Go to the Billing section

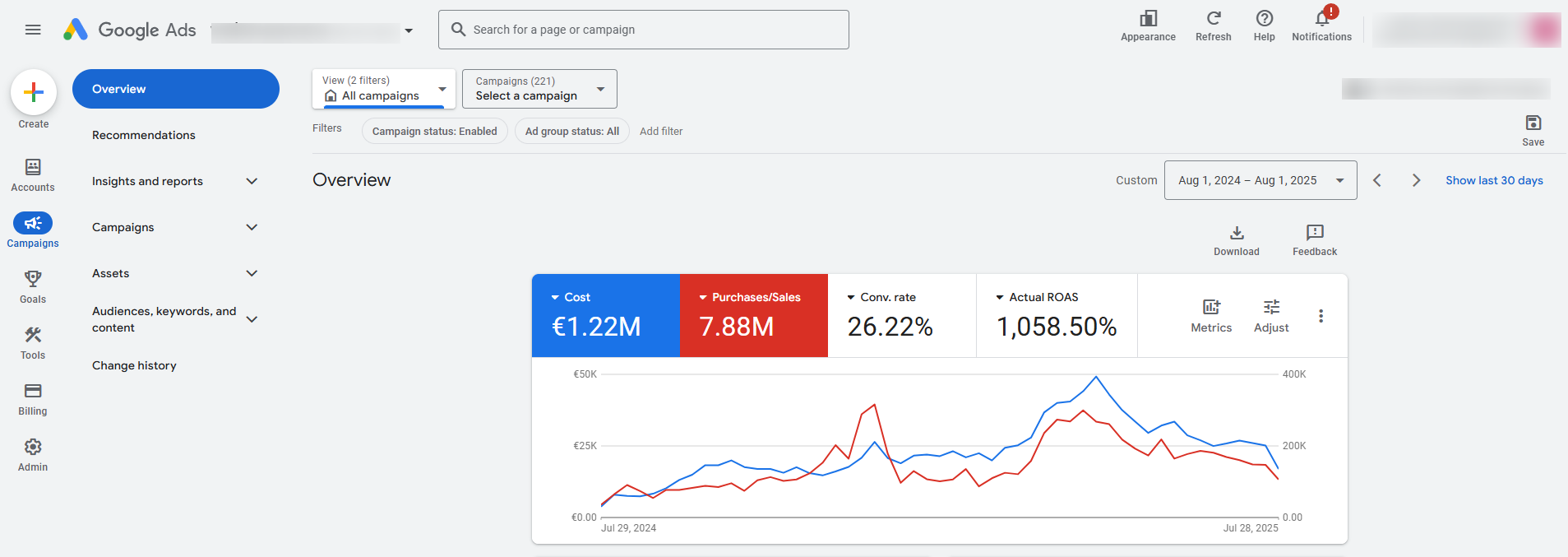pos(33,392)
